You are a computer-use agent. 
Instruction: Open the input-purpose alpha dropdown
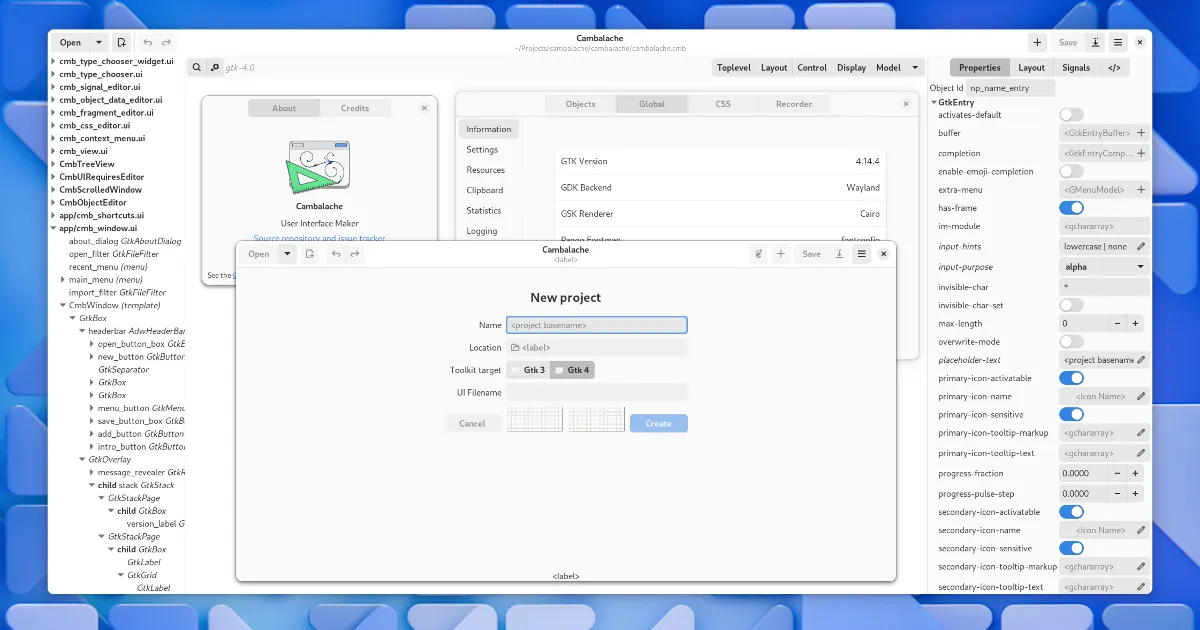coord(1103,267)
